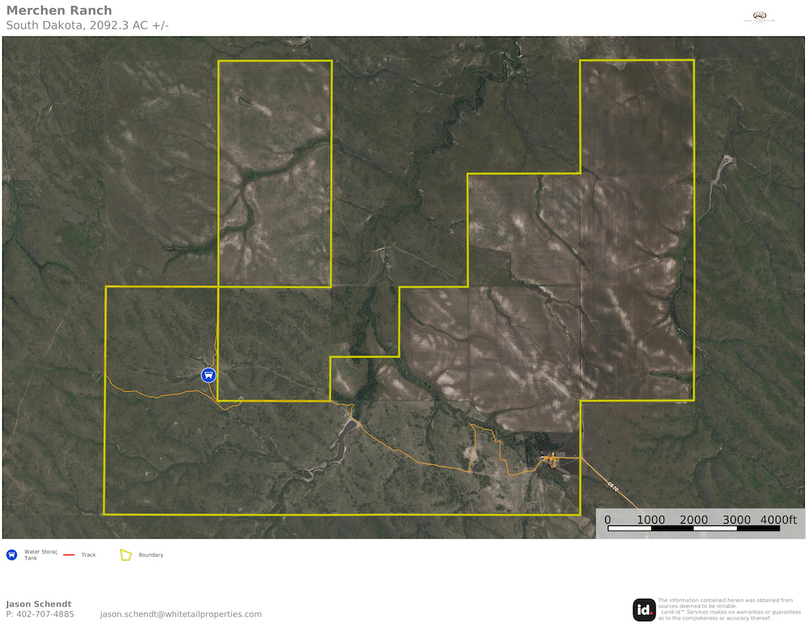Click the 4000ft label on scale bar
This screenshot has width=808, height=625.
point(778,519)
